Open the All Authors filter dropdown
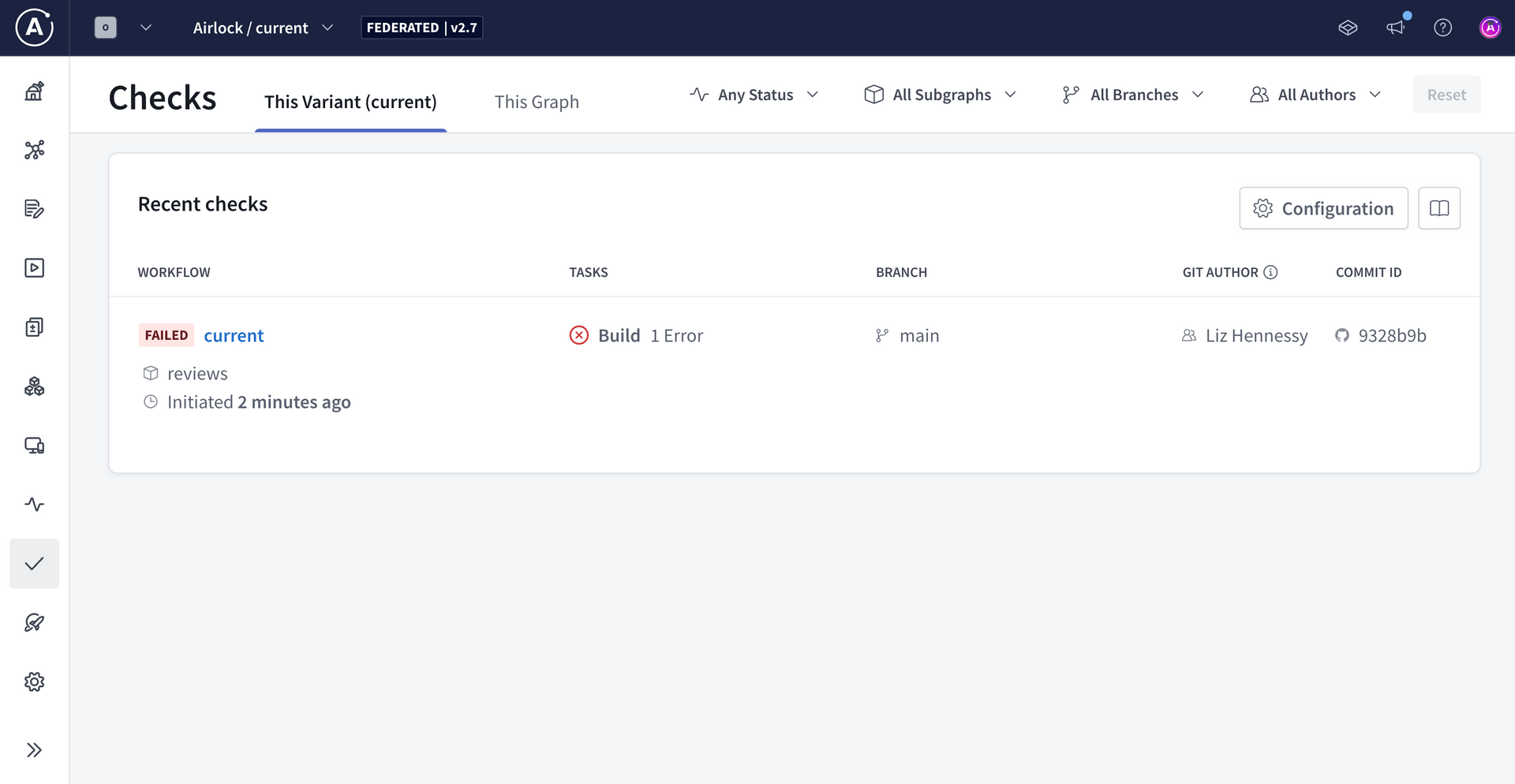Viewport: 1515px width, 784px height. [1315, 95]
